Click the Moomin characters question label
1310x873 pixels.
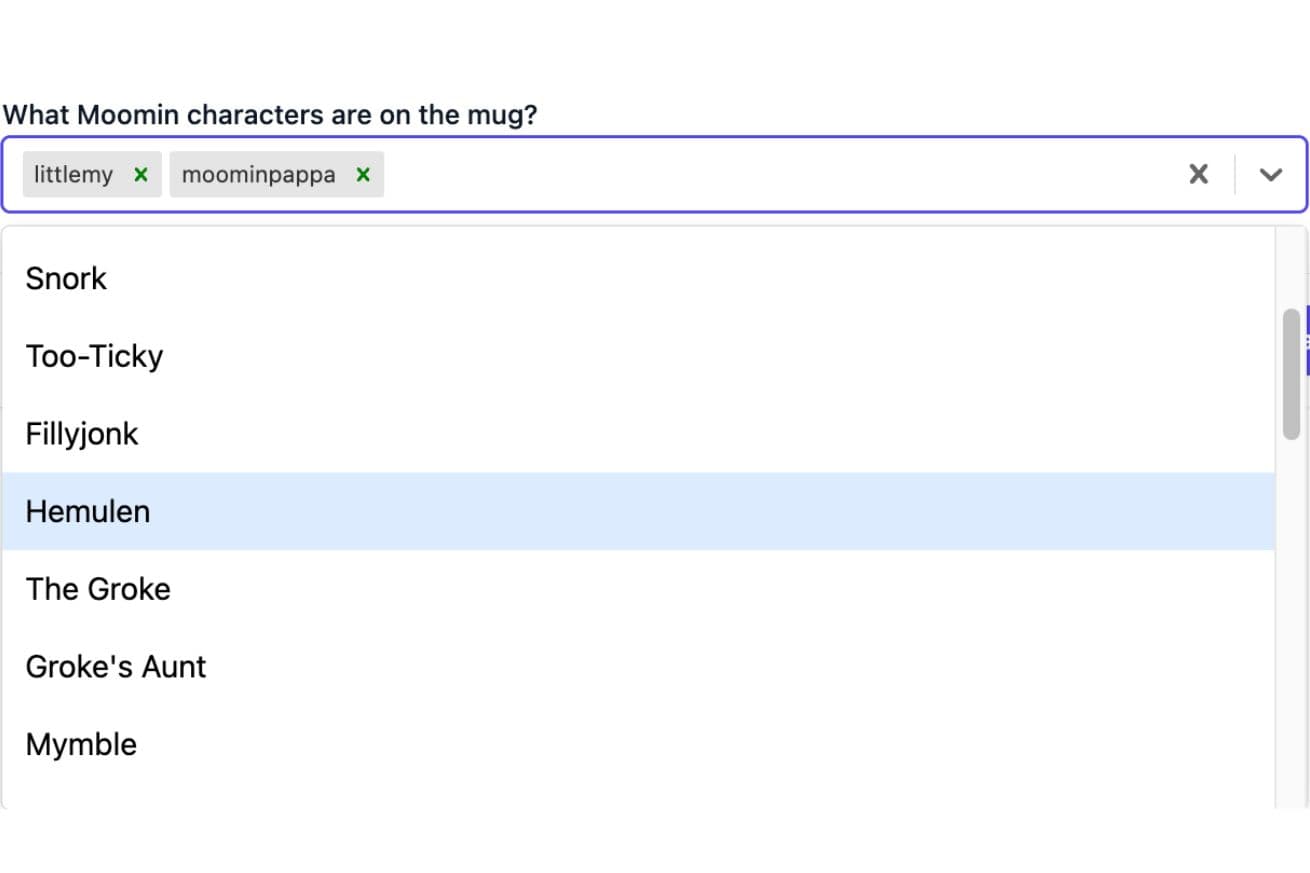pos(270,115)
